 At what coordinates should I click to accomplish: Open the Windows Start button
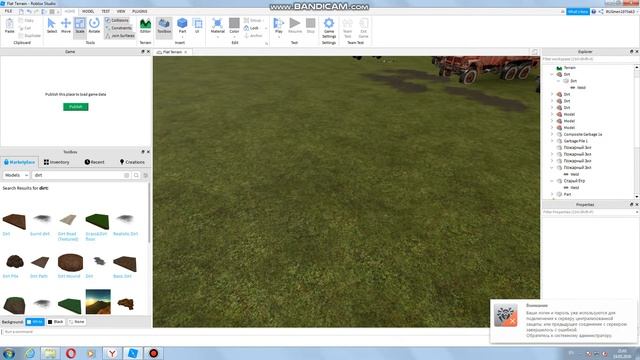9,353
